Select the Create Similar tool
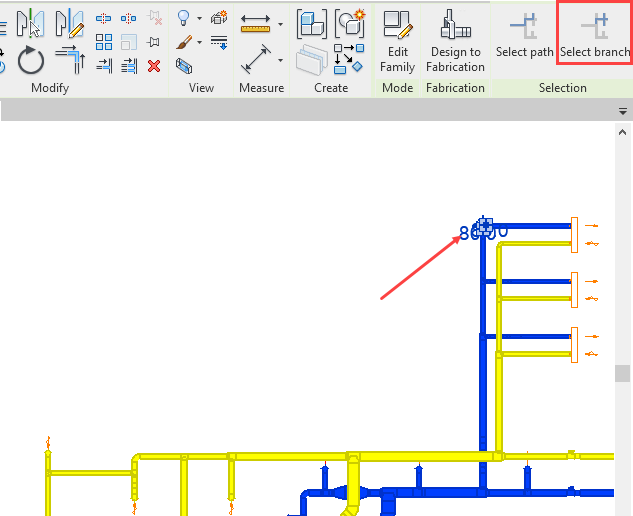This screenshot has width=633, height=516. [349, 59]
